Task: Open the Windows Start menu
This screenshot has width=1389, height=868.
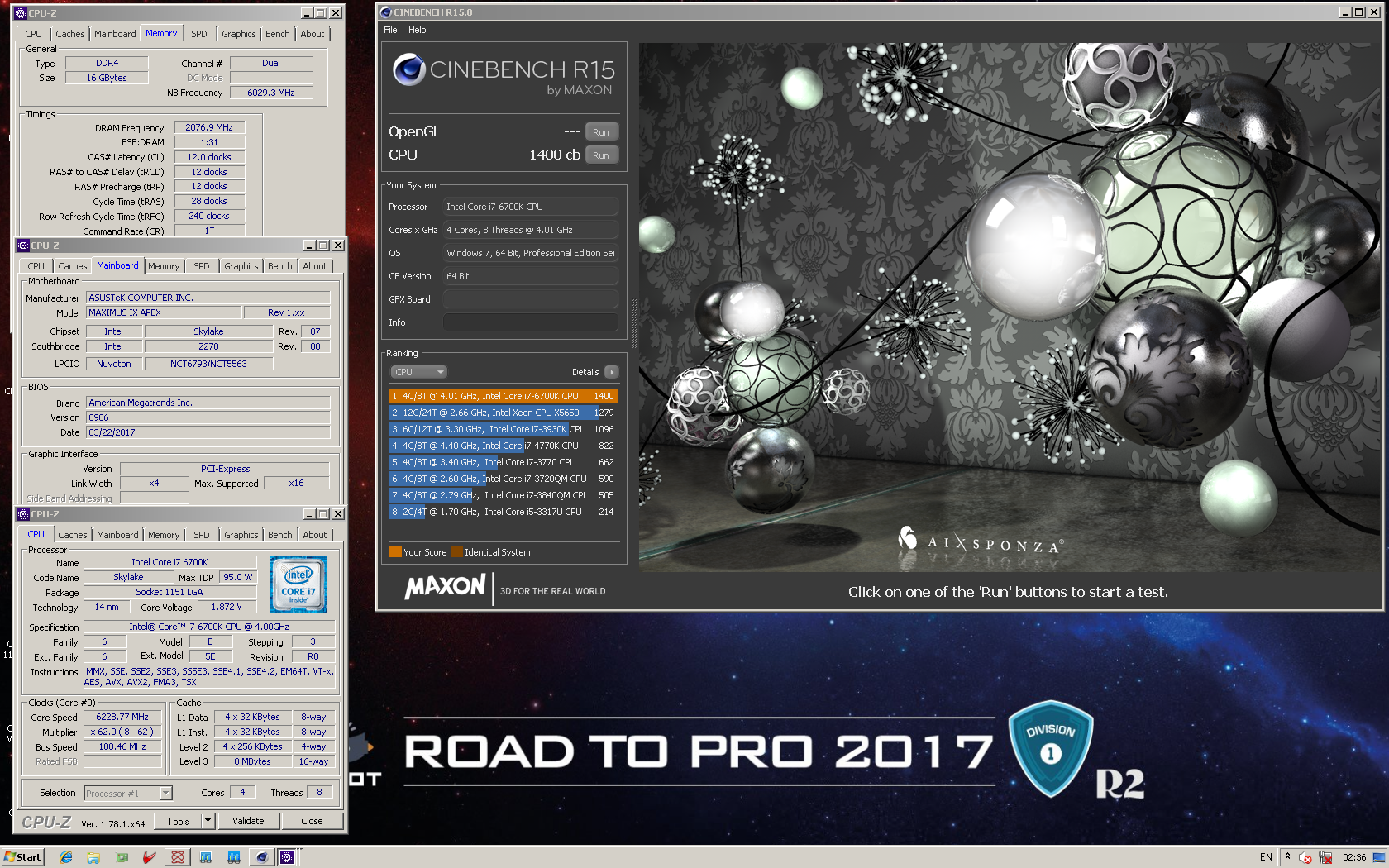Action: click(22, 857)
